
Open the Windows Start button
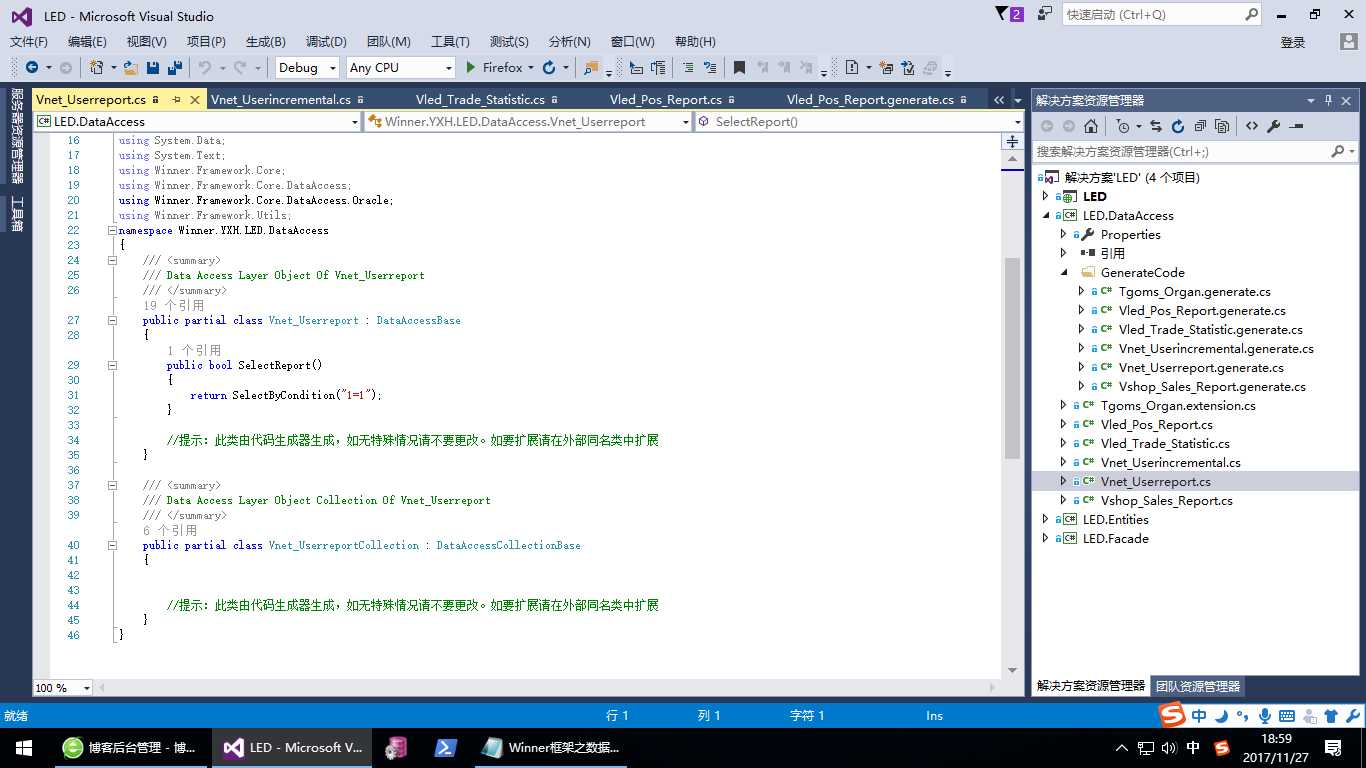click(23, 747)
